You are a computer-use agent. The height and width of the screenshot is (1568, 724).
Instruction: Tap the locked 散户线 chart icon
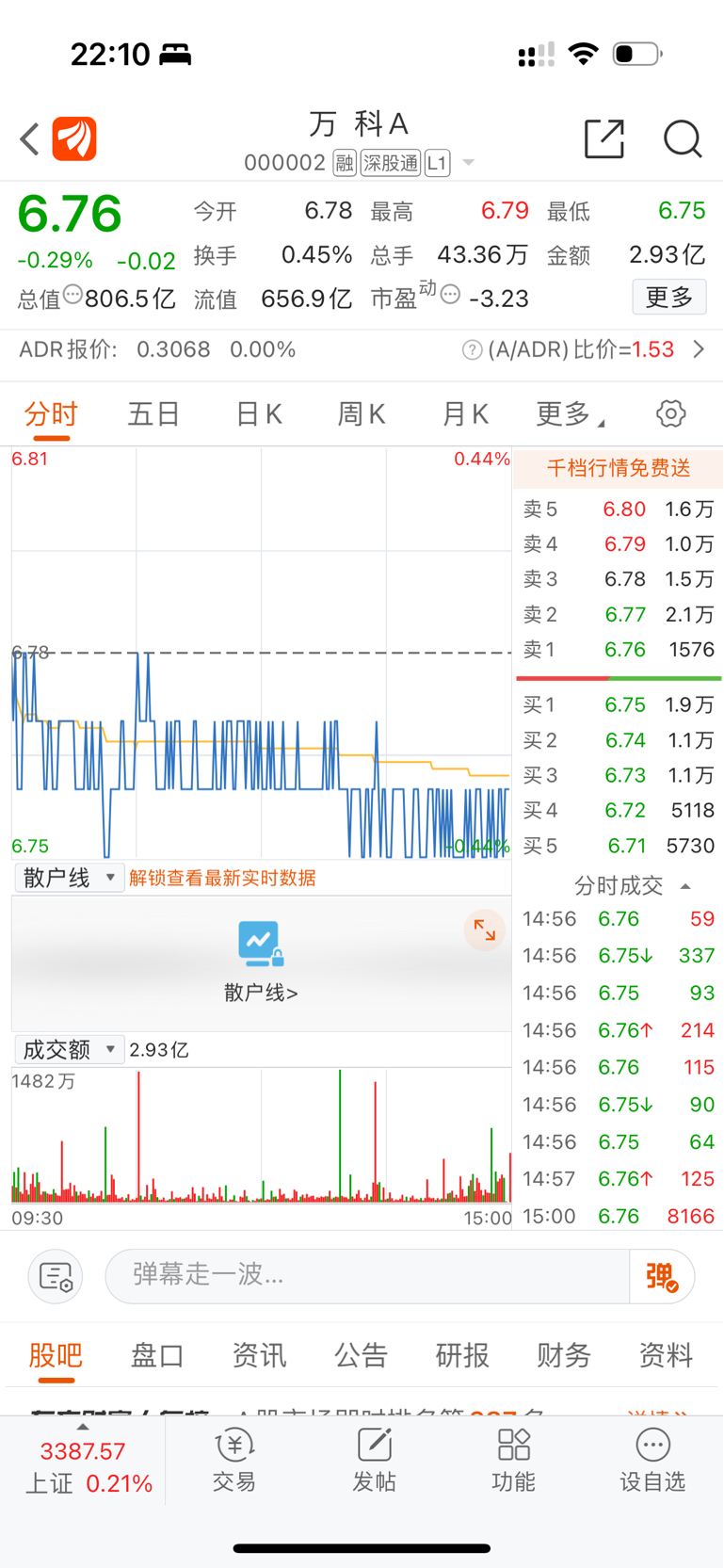pos(261,944)
